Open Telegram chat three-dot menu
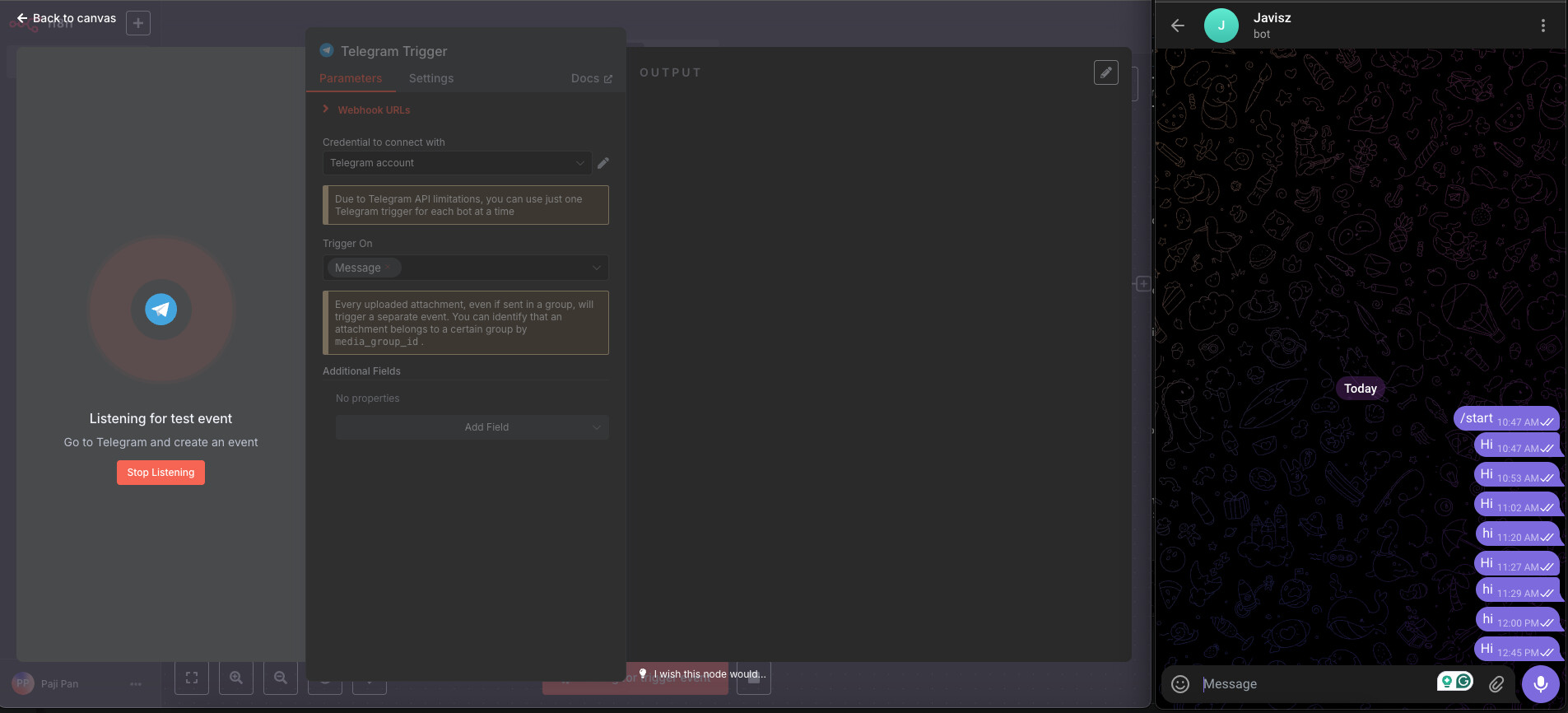 pos(1542,26)
